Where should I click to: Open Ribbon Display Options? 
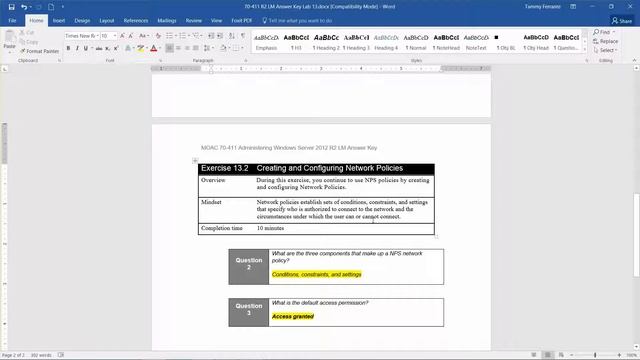click(573, 7)
